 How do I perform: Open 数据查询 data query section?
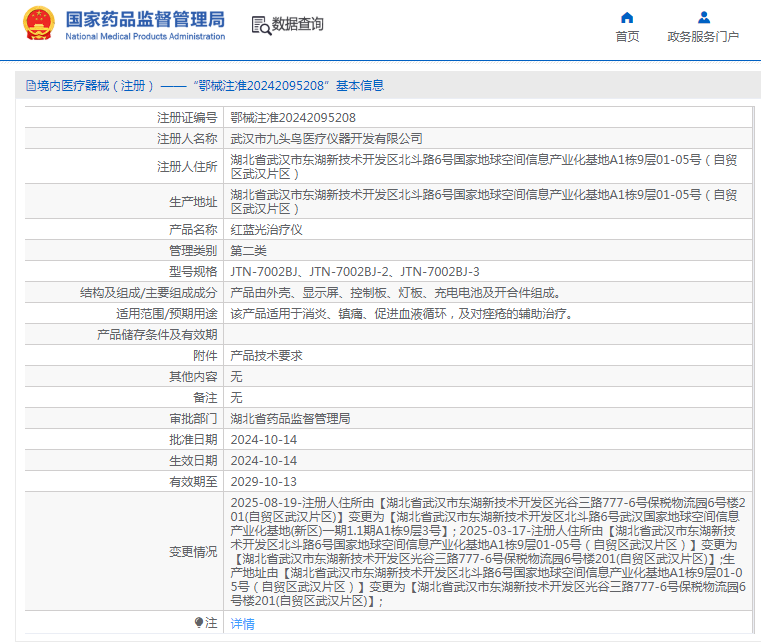point(298,25)
